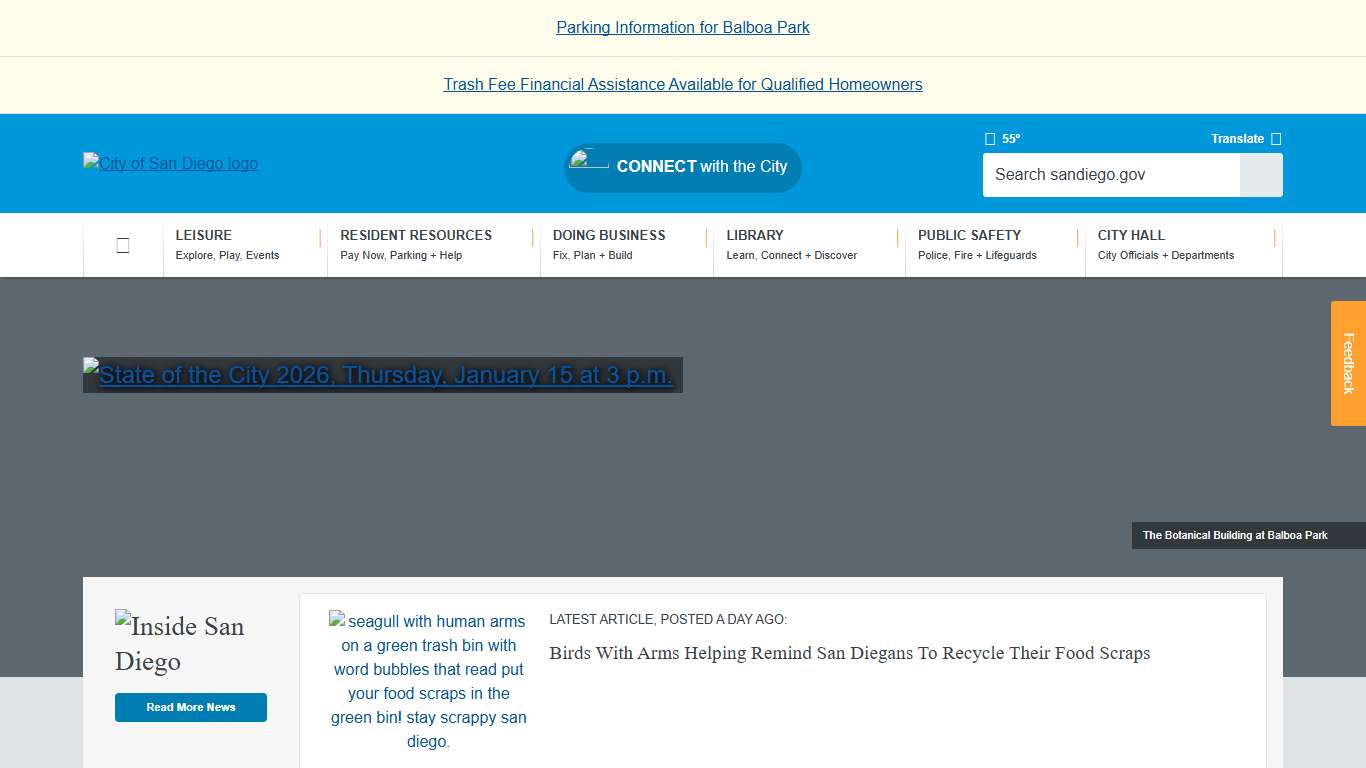Click the Read More News button
The width and height of the screenshot is (1366, 768).
coord(190,707)
